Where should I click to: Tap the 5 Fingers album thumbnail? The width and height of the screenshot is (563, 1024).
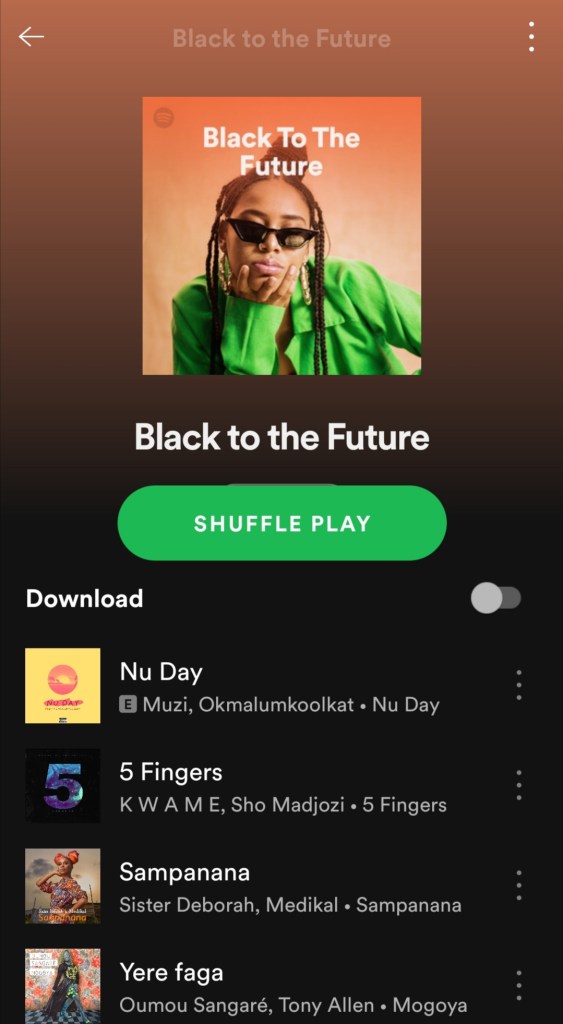(63, 786)
